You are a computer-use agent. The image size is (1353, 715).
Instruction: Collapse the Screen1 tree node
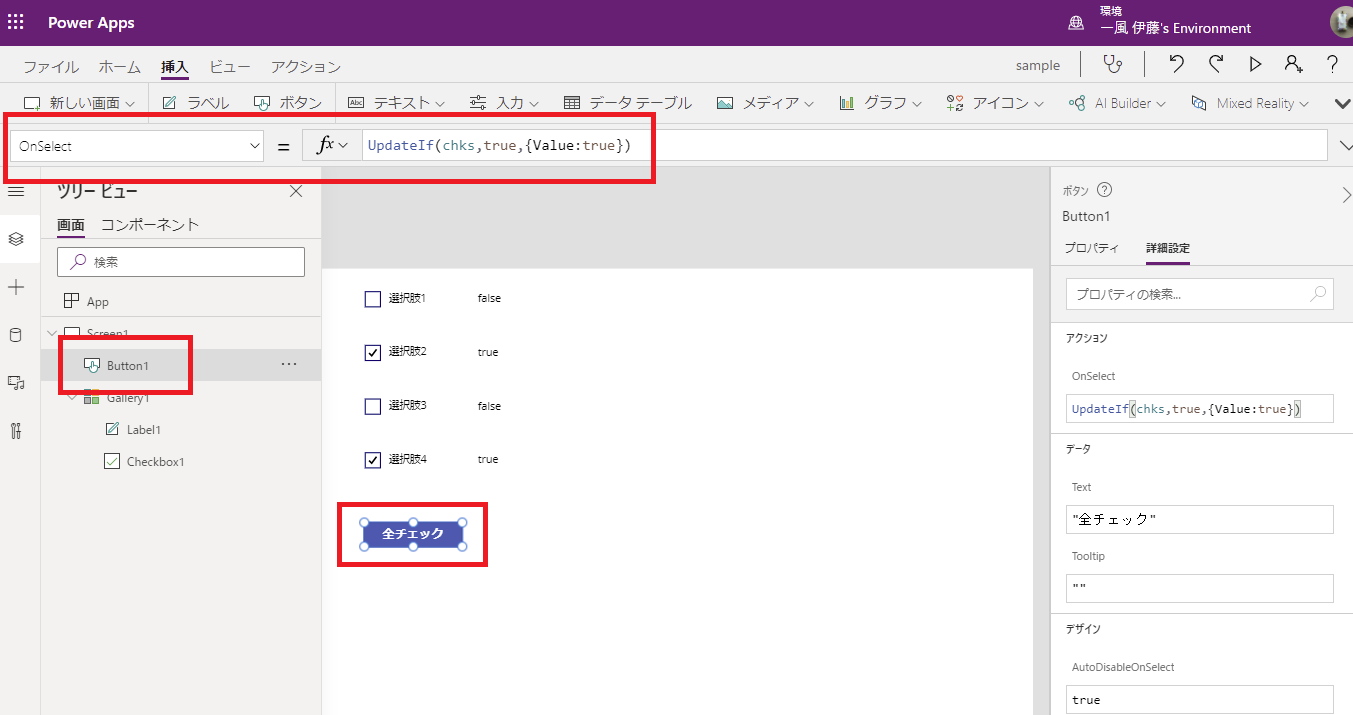(52, 333)
